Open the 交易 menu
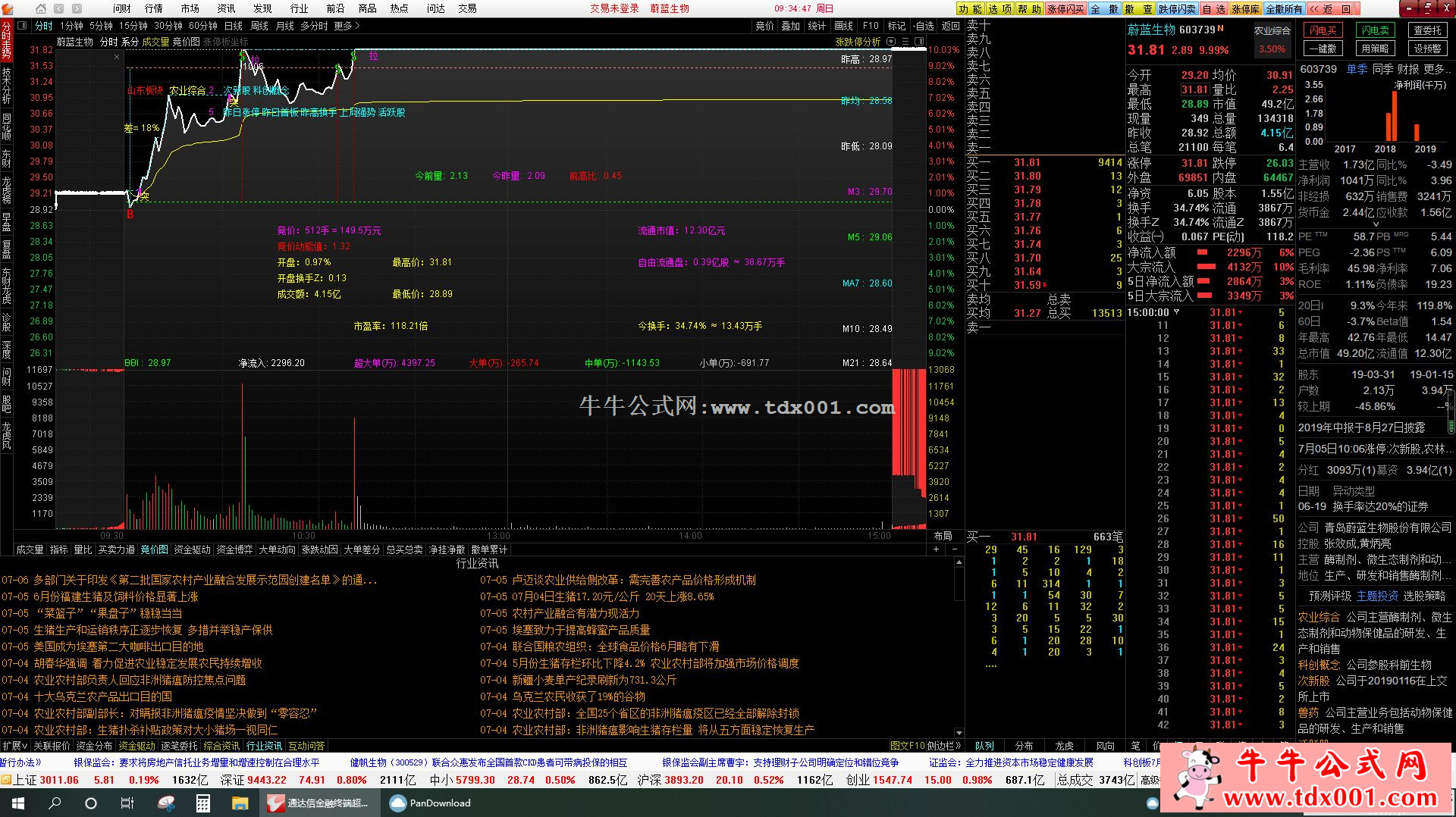Screen dimensions: 1456x817 point(468,8)
